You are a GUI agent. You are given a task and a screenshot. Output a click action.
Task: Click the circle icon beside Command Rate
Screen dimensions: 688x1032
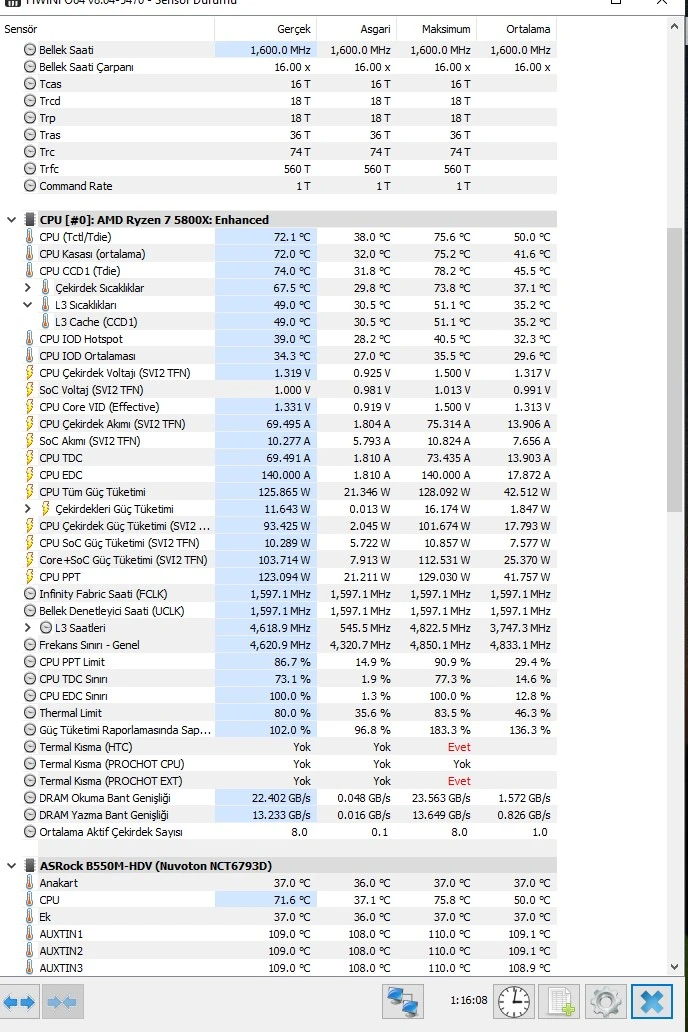click(x=30, y=186)
